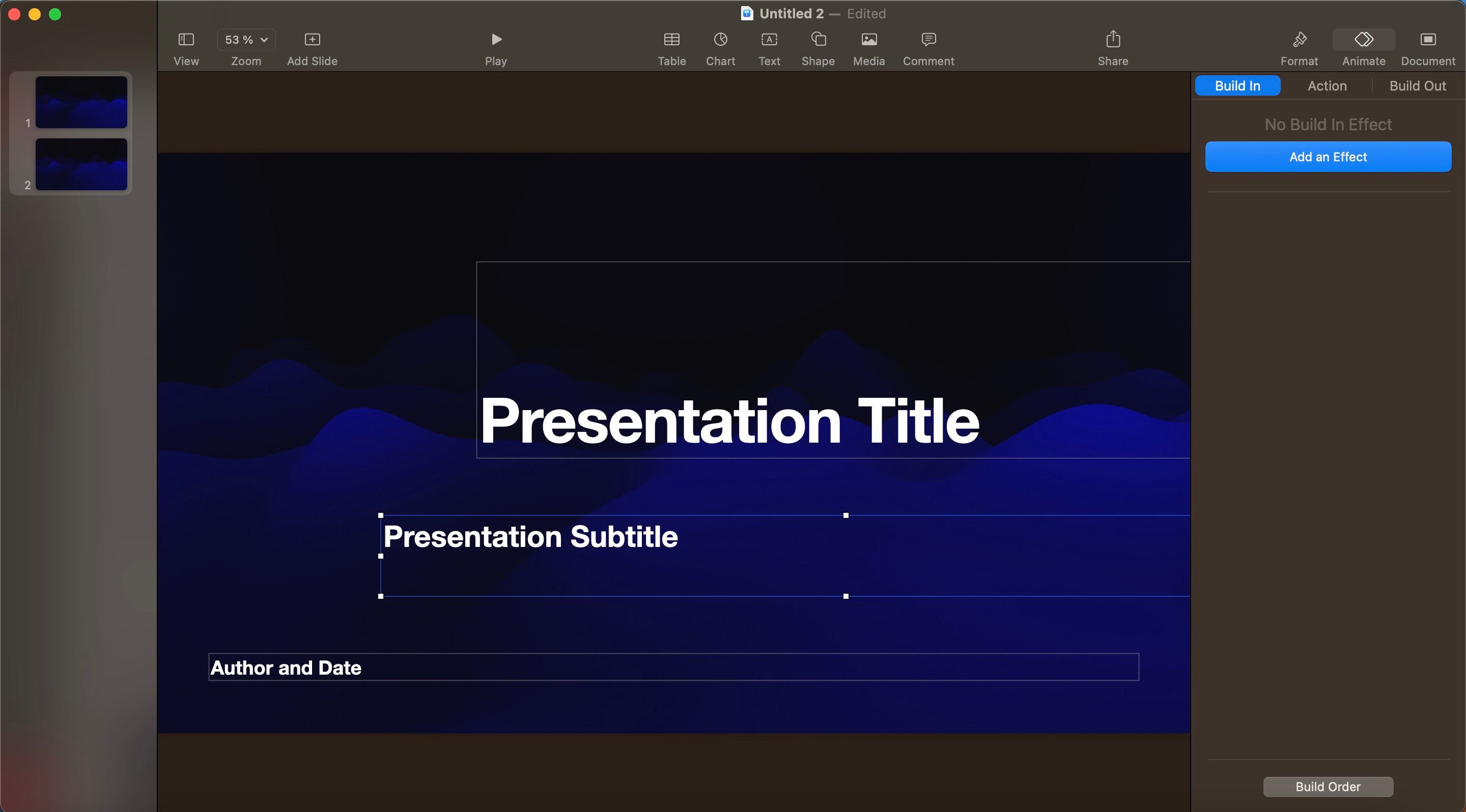Viewport: 1466px width, 812px height.
Task: Click the Action tab
Action: tap(1327, 86)
